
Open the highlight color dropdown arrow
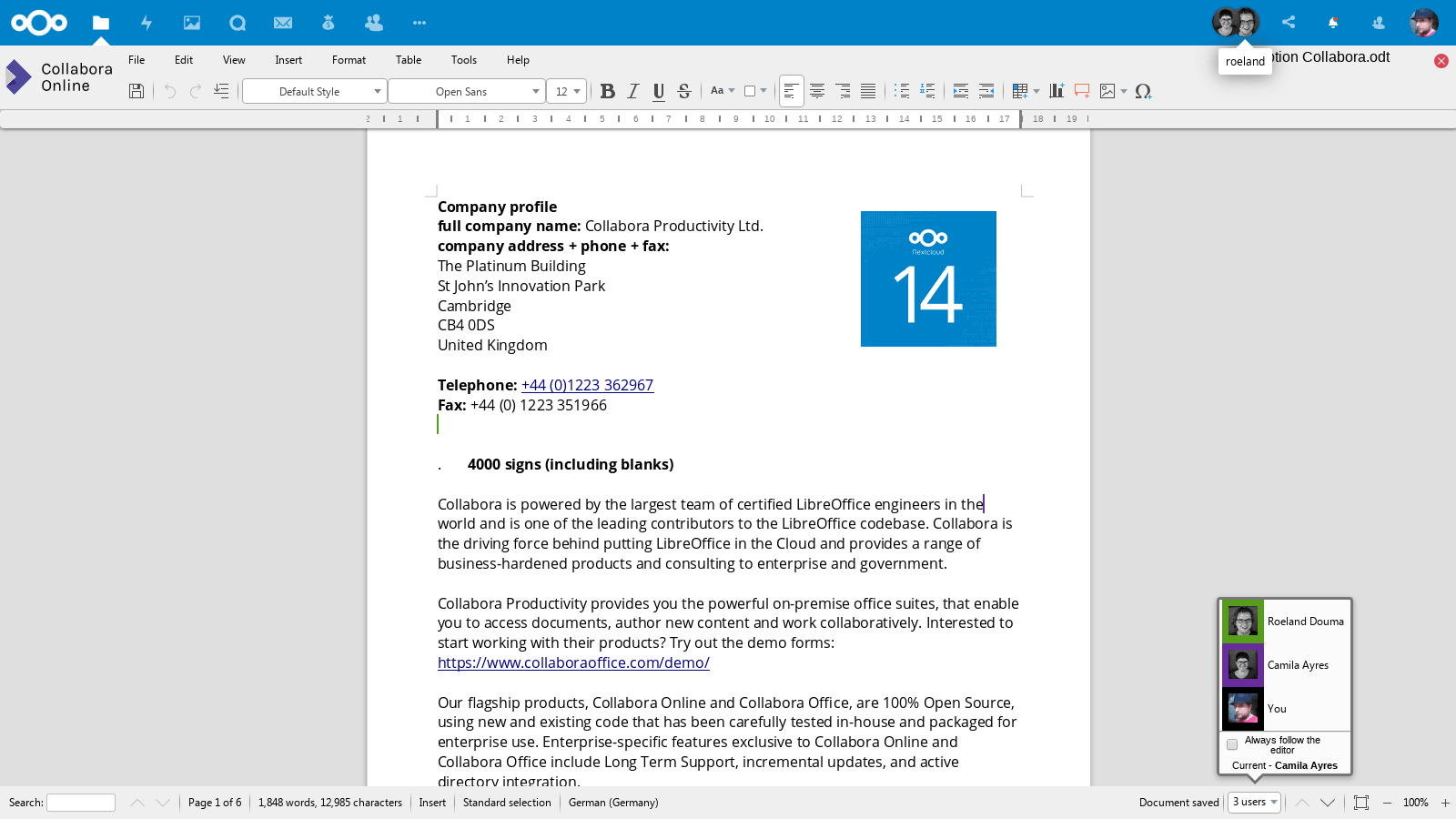pyautogui.click(x=763, y=91)
